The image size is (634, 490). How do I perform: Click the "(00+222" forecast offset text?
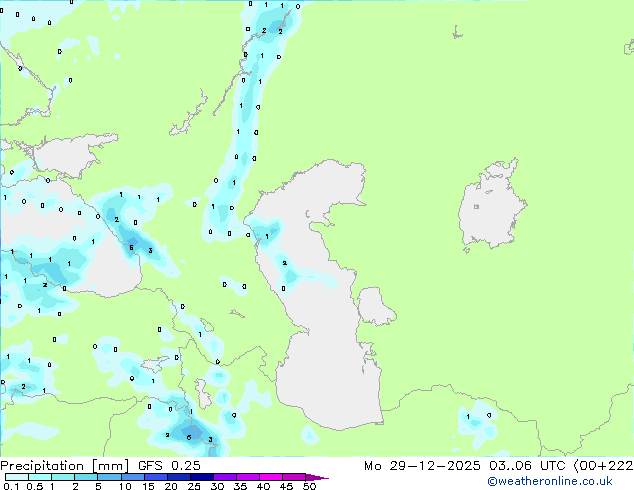click(x=603, y=466)
